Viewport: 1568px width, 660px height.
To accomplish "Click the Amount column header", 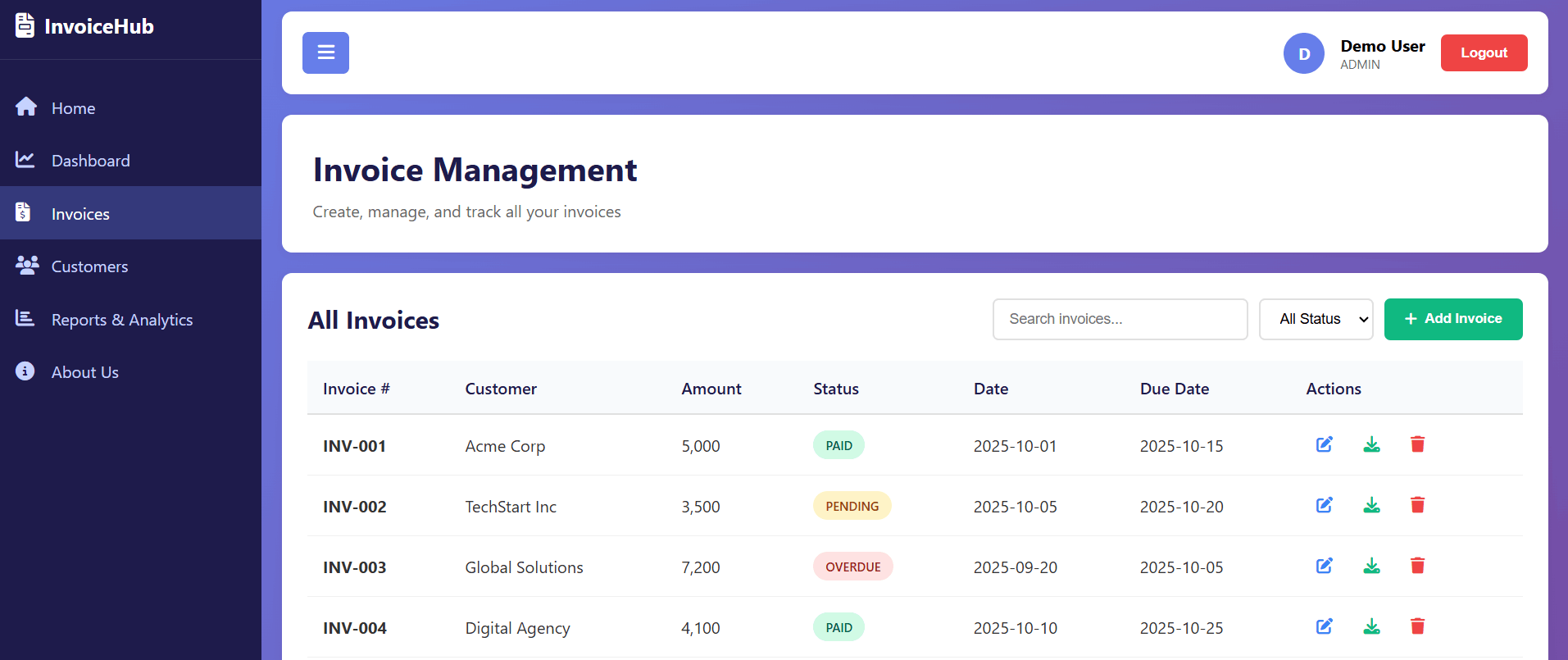I will point(711,389).
